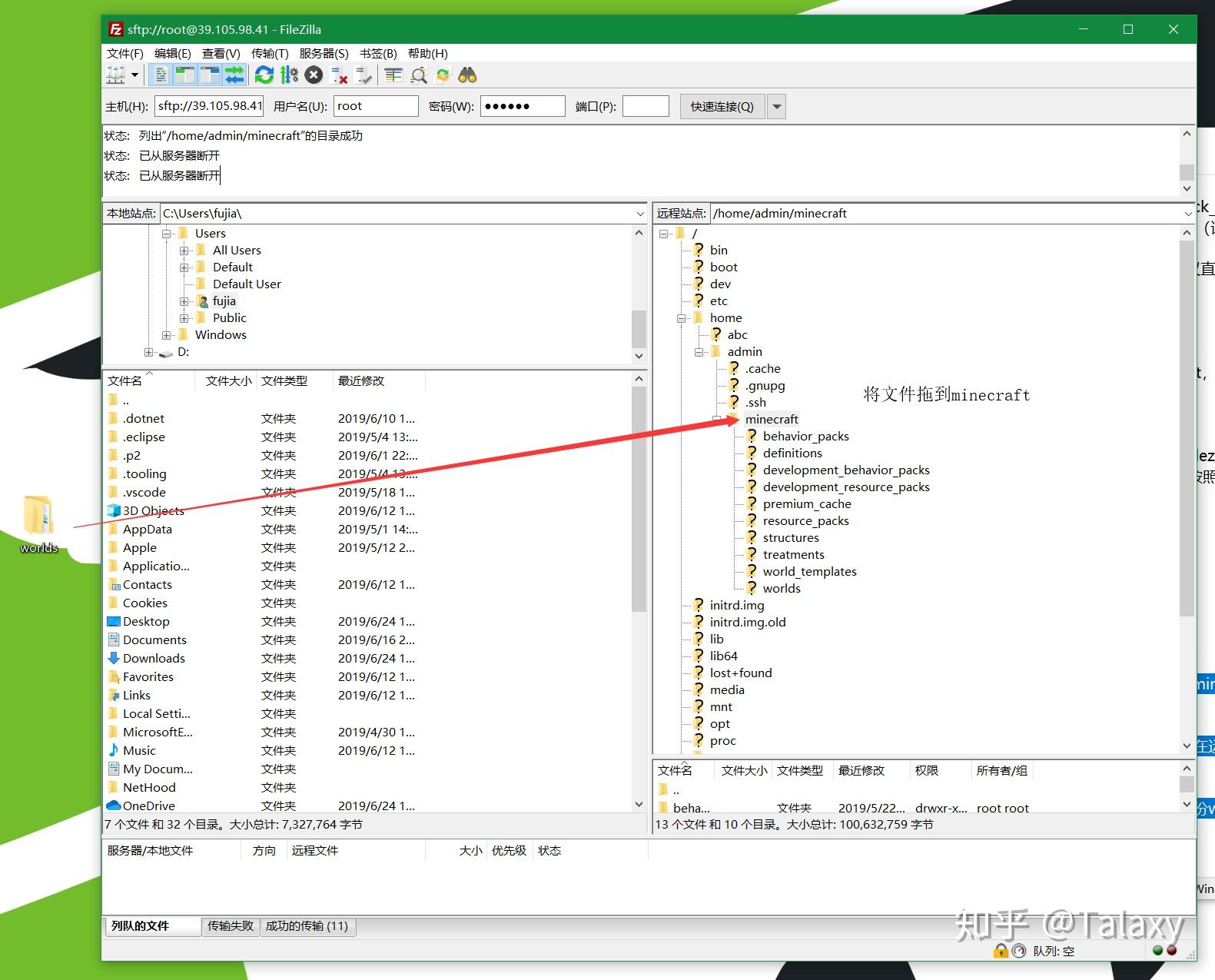This screenshot has height=980, width=1215.
Task: Select the behavior_packs remote folder
Action: [805, 437]
